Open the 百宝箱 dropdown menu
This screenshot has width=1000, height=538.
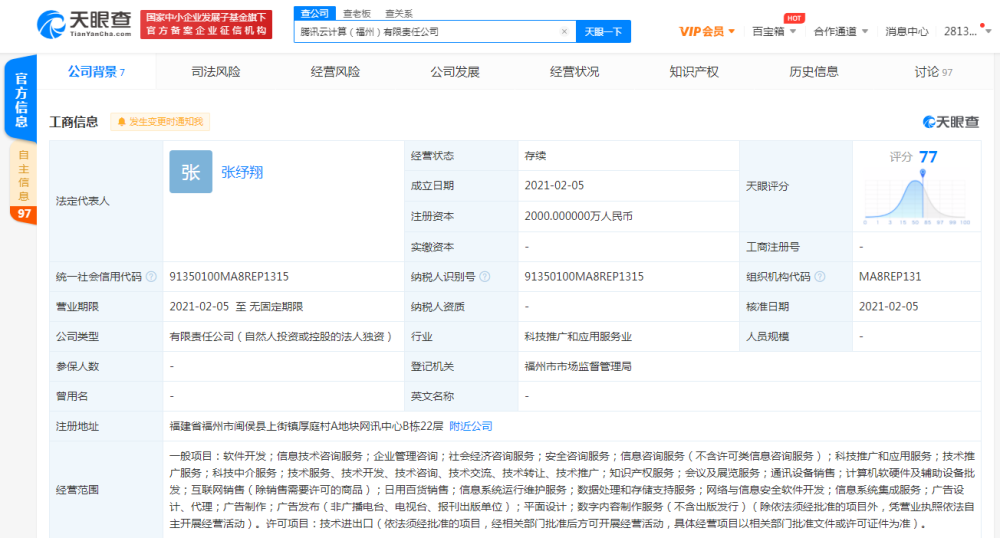(774, 31)
